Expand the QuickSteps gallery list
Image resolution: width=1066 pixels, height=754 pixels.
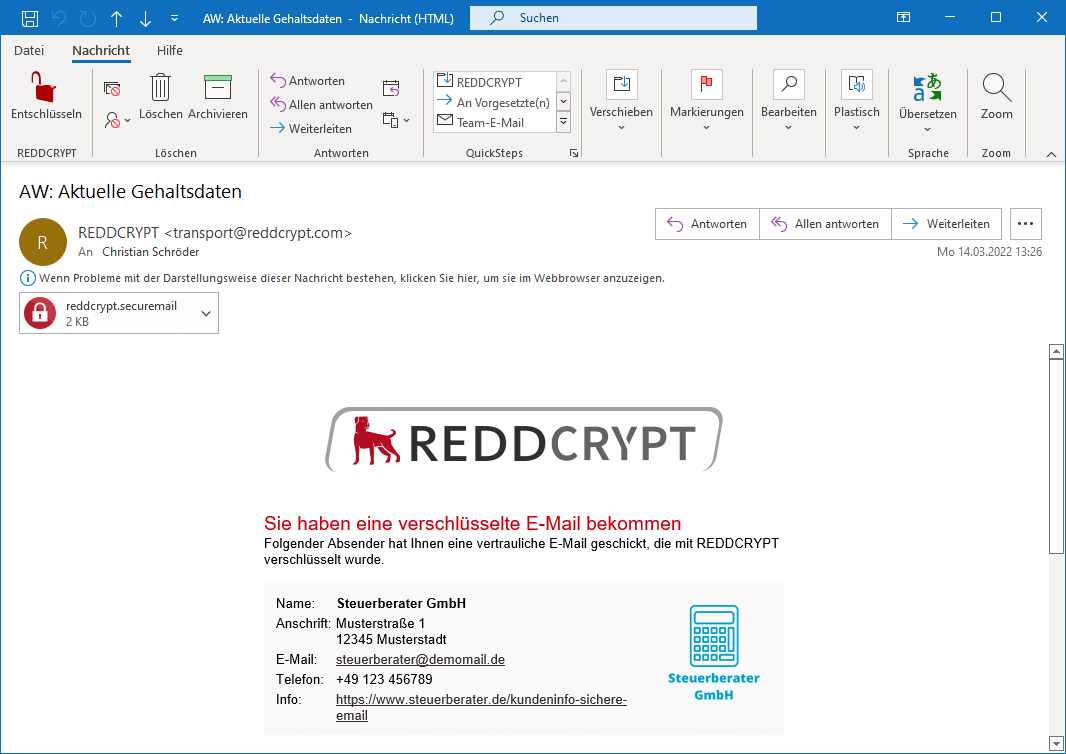(x=564, y=122)
